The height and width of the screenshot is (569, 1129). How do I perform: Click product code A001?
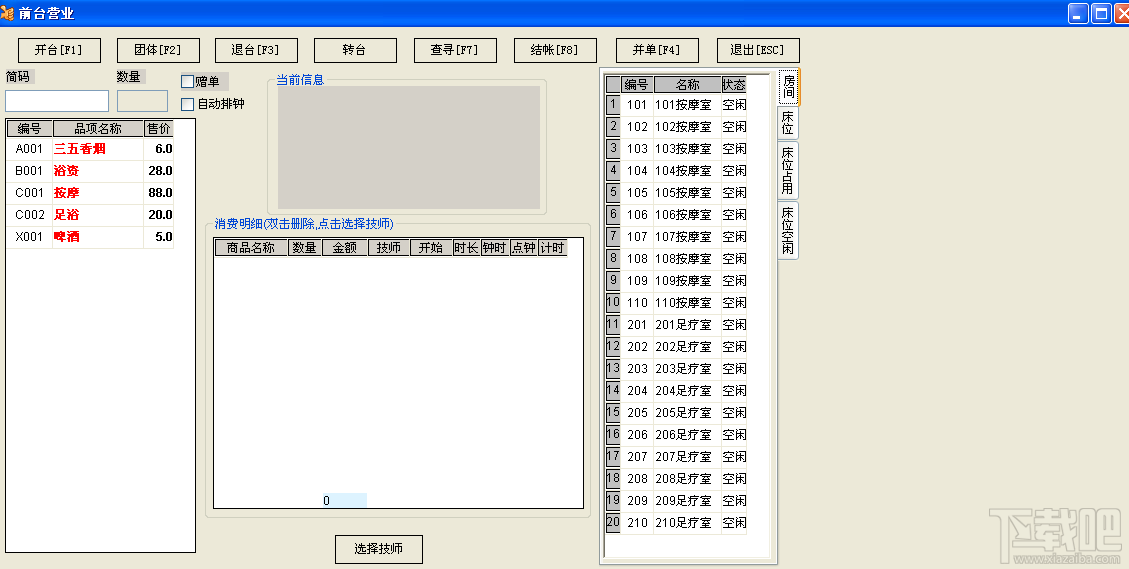point(30,149)
